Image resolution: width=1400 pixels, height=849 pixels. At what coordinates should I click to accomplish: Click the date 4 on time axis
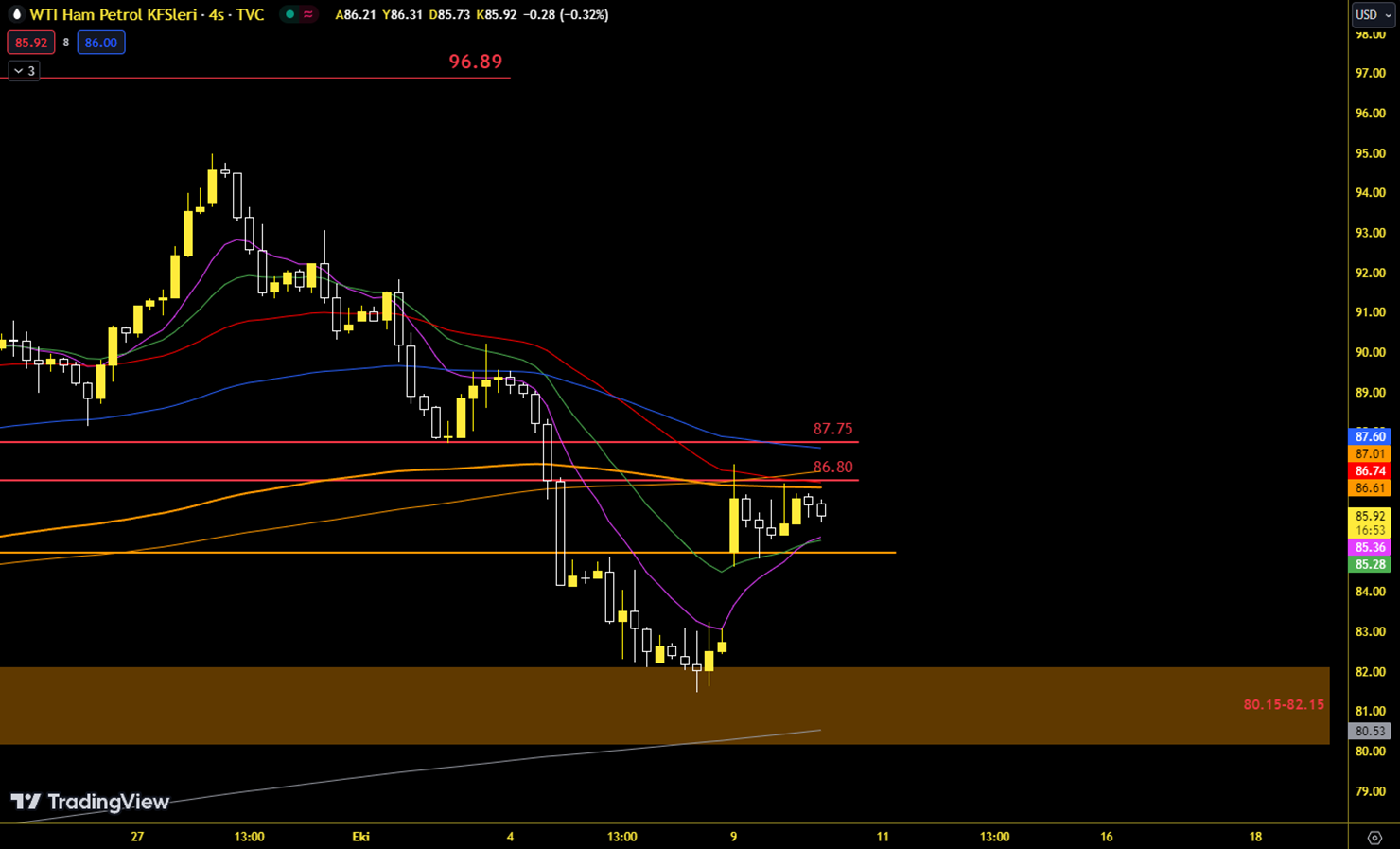coord(510,837)
